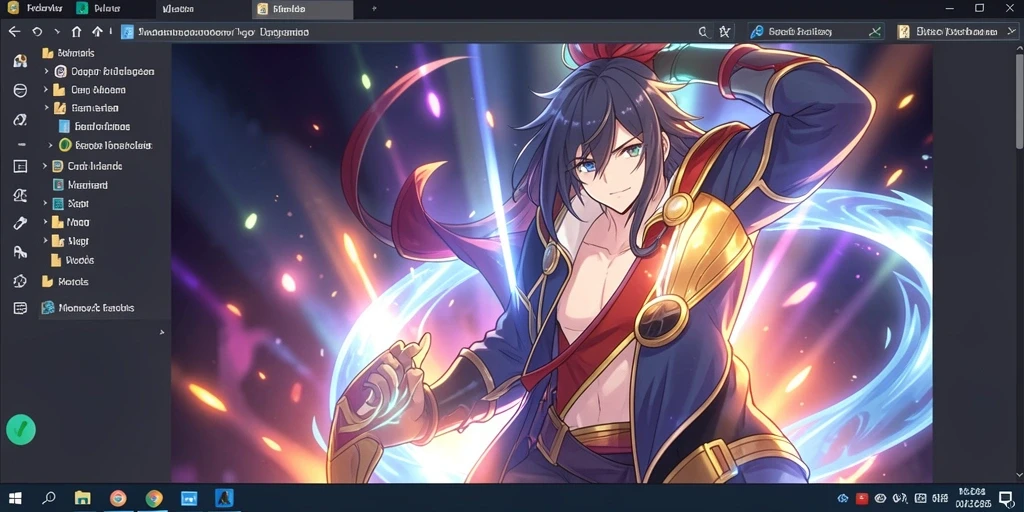
Task: Open the Windows Start menu
Action: click(x=15, y=499)
